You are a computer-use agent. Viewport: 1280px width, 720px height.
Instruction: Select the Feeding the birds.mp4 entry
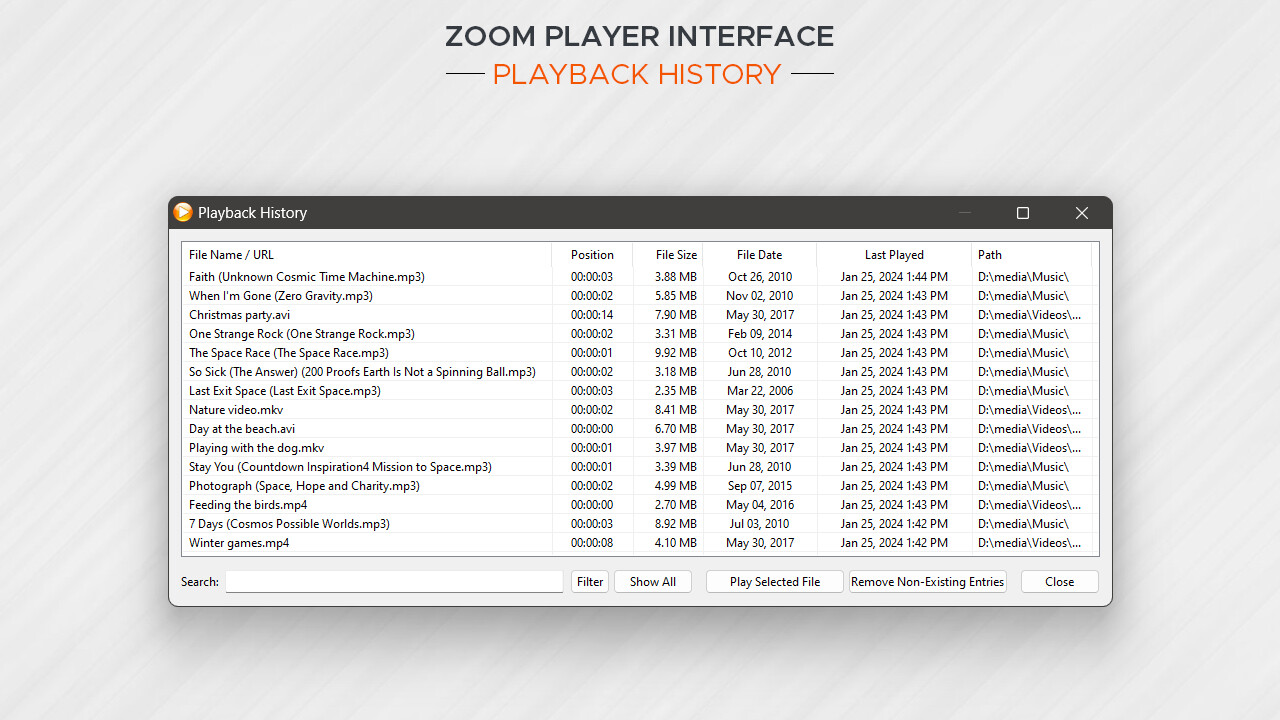[x=300, y=504]
